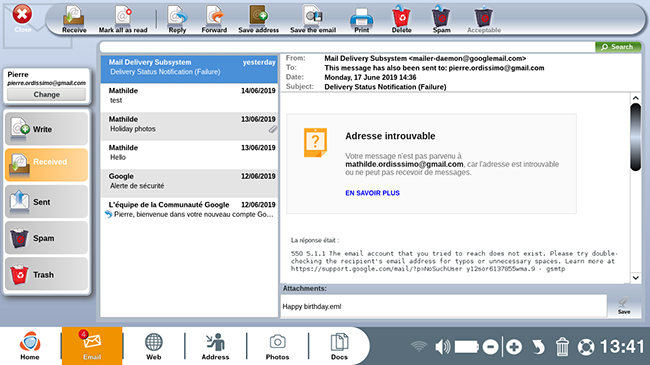Viewport: 650px width, 365px height.
Task: Click the email search input field
Action: click(x=347, y=47)
